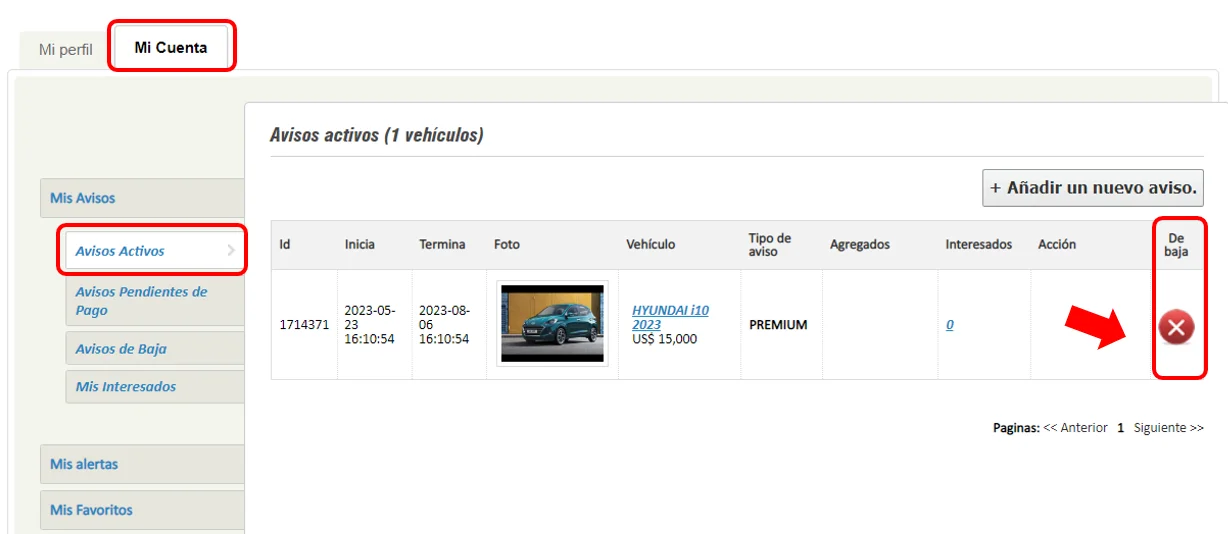Select the Mi Cuenta tab

click(171, 47)
